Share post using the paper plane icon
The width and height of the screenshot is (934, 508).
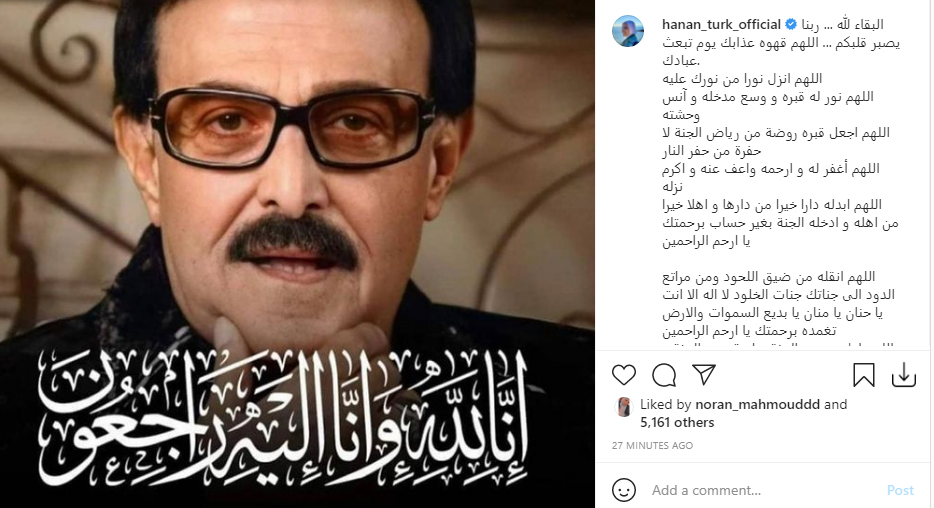point(703,375)
